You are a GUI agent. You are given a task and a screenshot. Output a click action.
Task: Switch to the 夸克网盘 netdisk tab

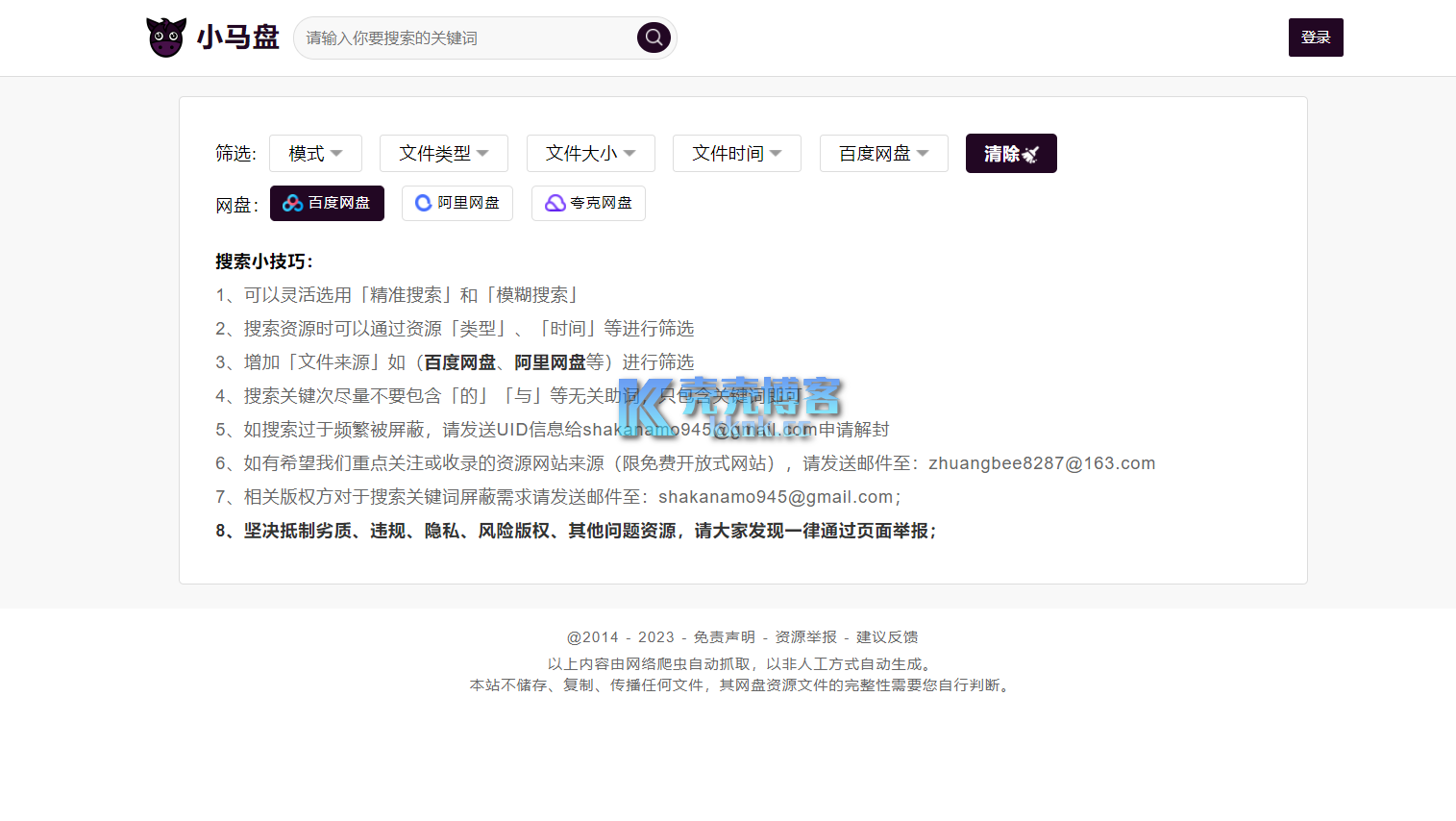click(588, 203)
